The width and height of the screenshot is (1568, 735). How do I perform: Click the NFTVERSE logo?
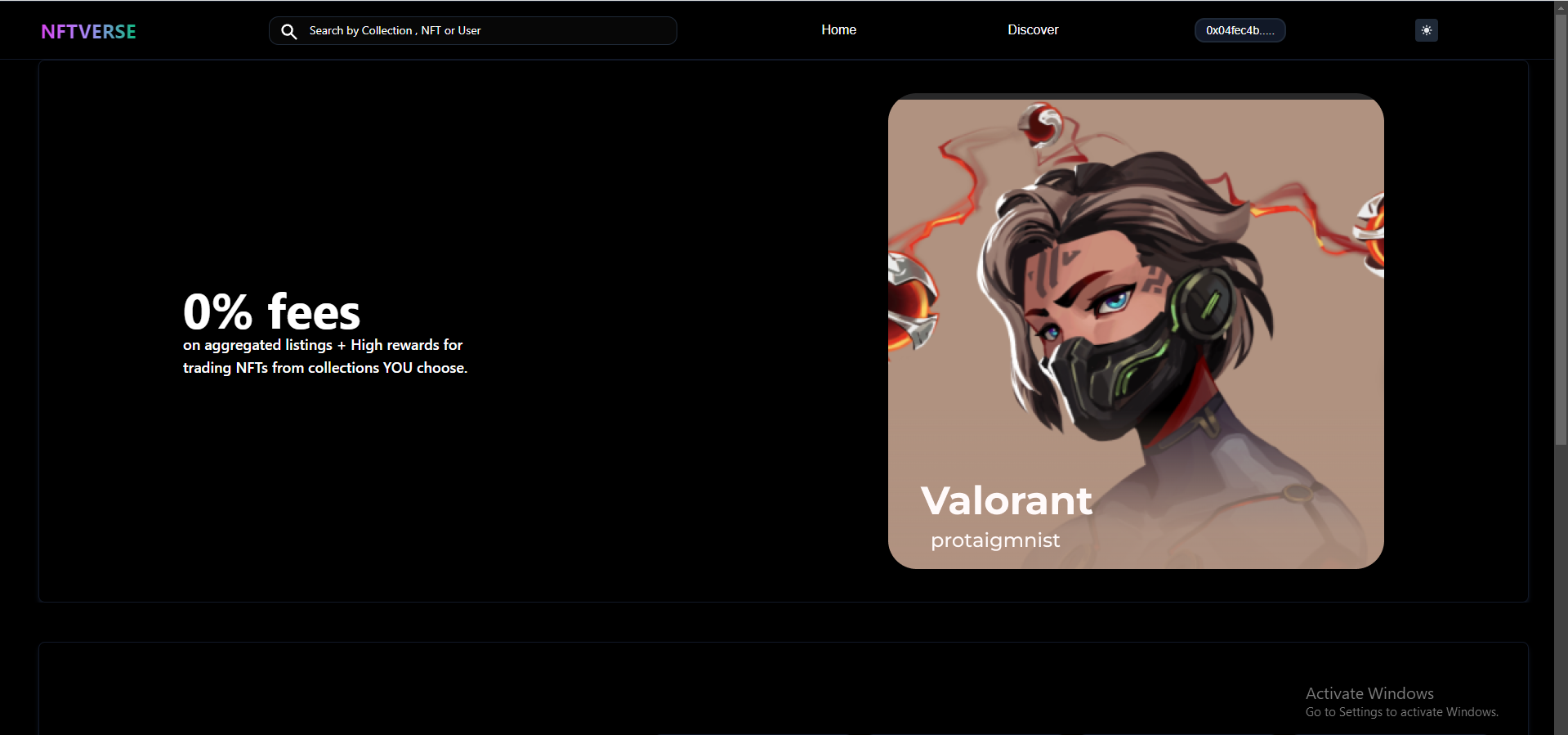pyautogui.click(x=88, y=31)
